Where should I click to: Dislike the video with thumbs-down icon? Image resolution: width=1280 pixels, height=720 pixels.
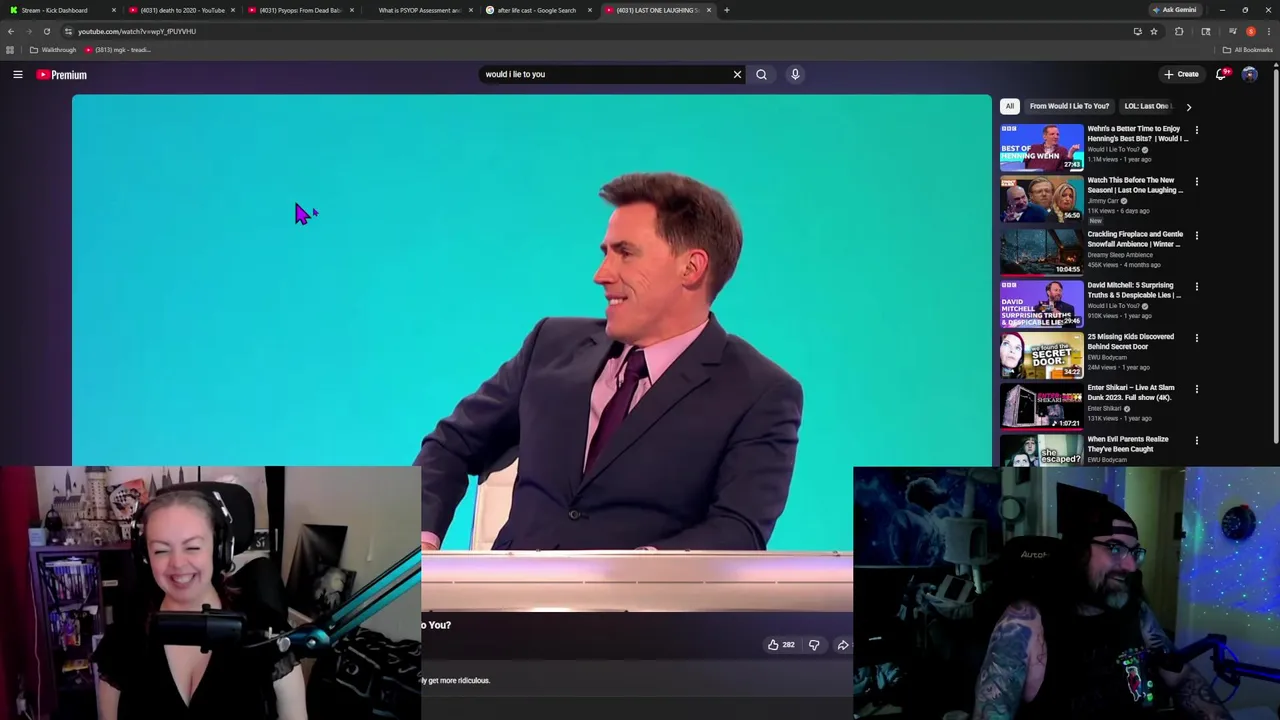814,645
